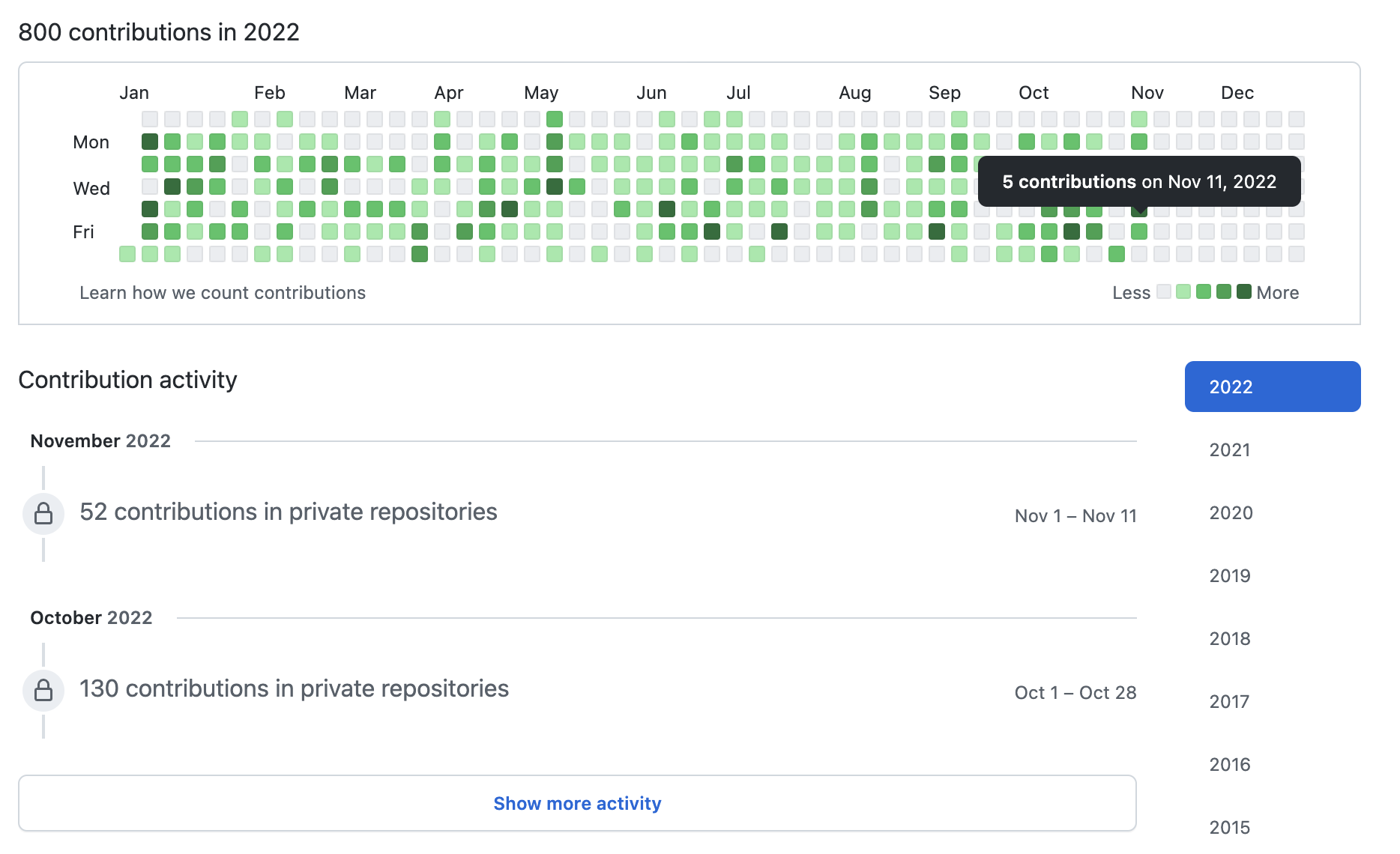Select the Nov 11, 2022 contribution cell
Image resolution: width=1400 pixels, height=854 pixels.
point(1139,231)
